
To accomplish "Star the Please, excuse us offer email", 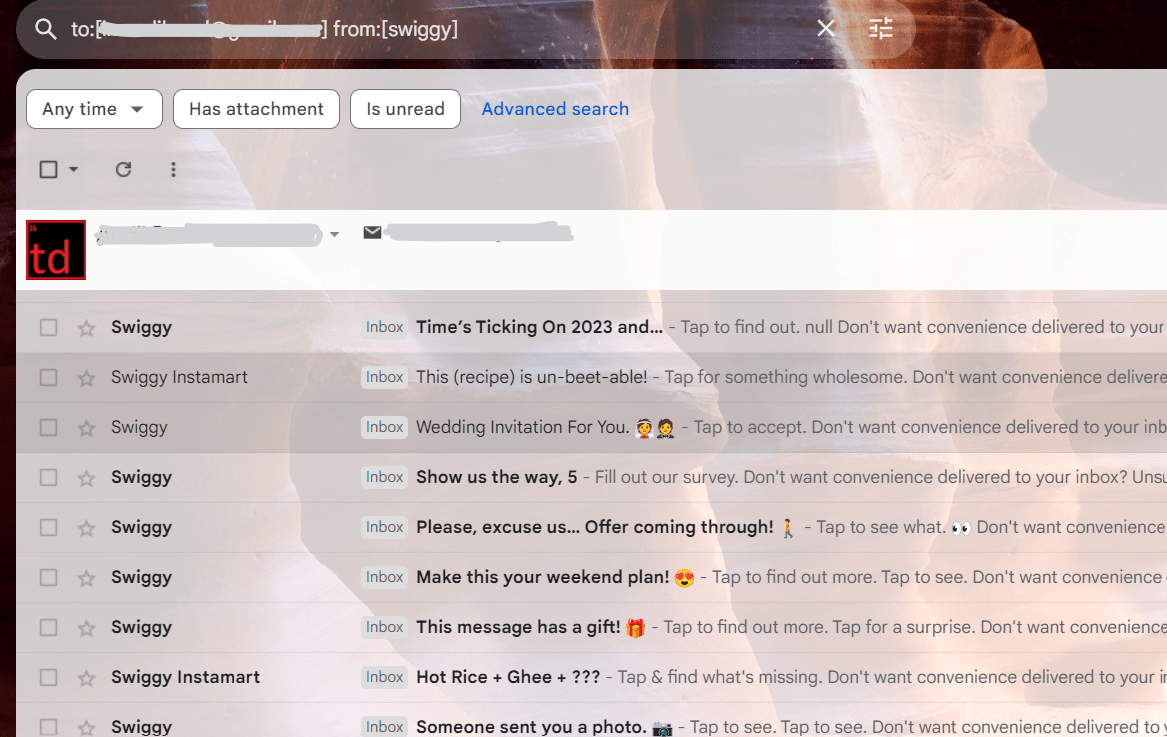I will pyautogui.click(x=86, y=527).
